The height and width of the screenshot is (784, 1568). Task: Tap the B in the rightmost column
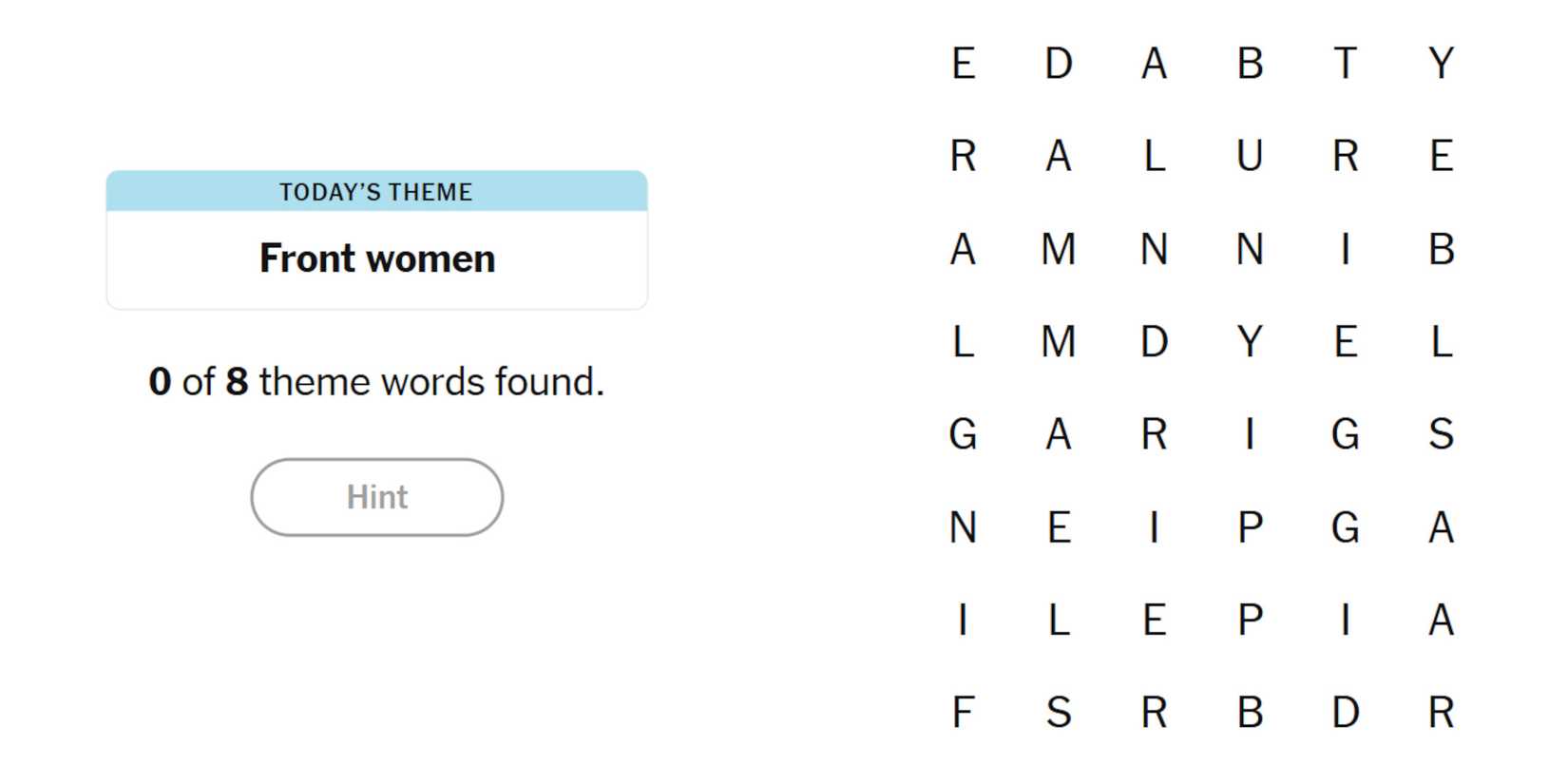[x=1441, y=249]
